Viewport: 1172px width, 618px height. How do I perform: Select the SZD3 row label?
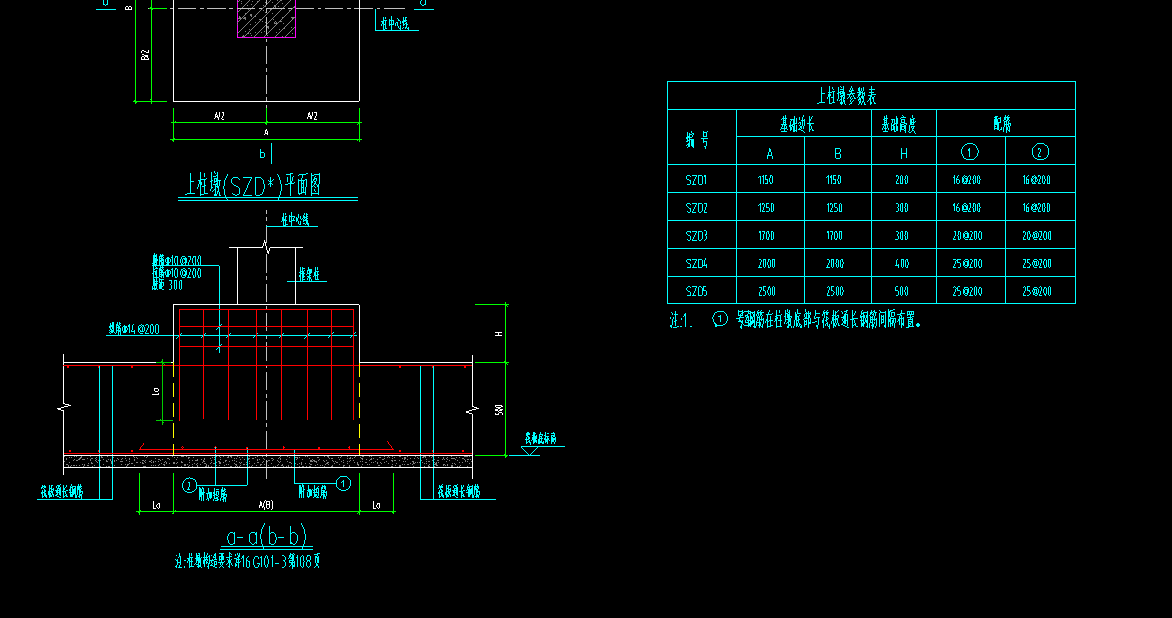[696, 236]
